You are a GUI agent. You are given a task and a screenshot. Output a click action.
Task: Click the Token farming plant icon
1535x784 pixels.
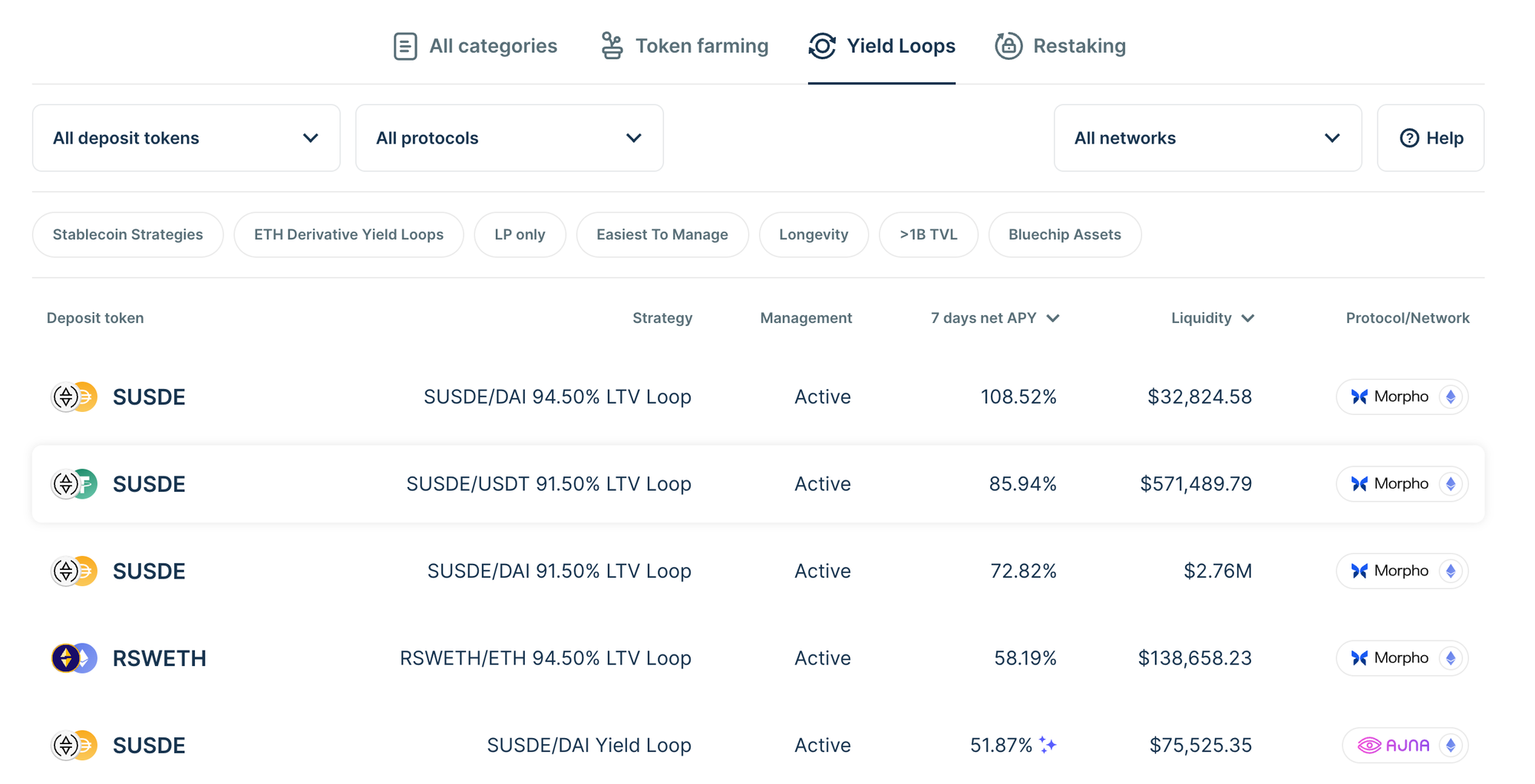pyautogui.click(x=612, y=46)
